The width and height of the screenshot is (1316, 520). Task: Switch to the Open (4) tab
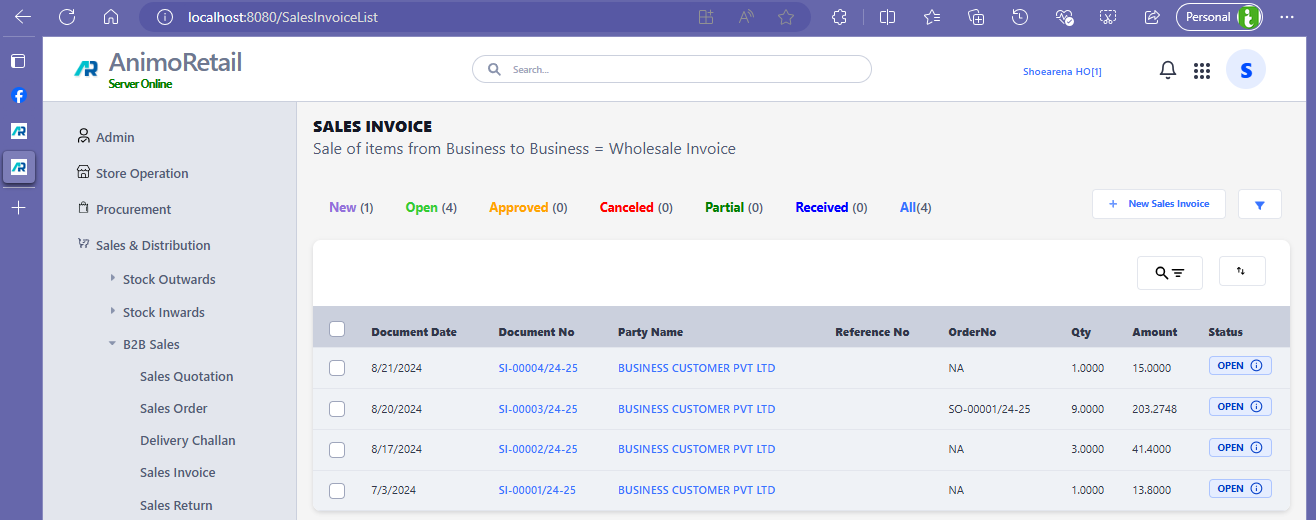pos(431,208)
